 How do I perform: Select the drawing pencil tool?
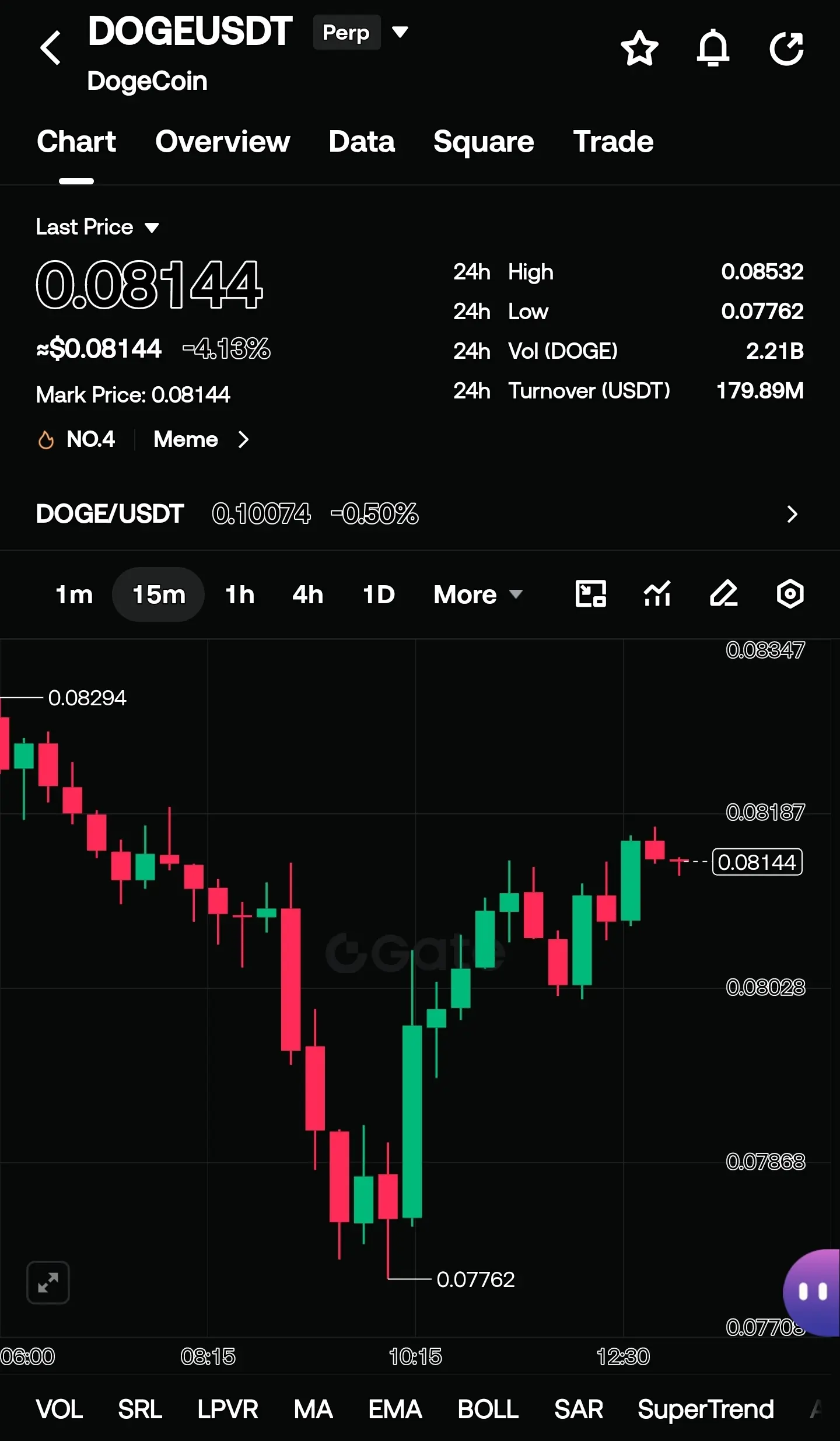click(x=724, y=594)
